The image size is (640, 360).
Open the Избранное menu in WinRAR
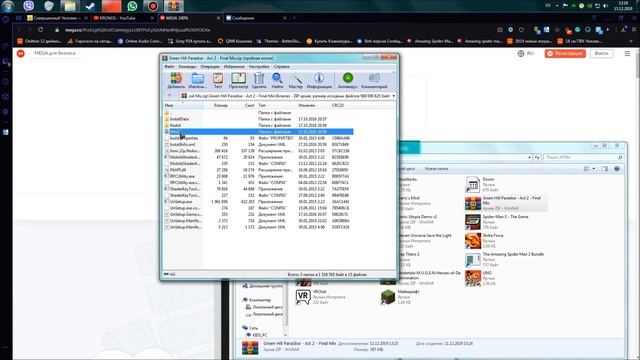[234, 67]
